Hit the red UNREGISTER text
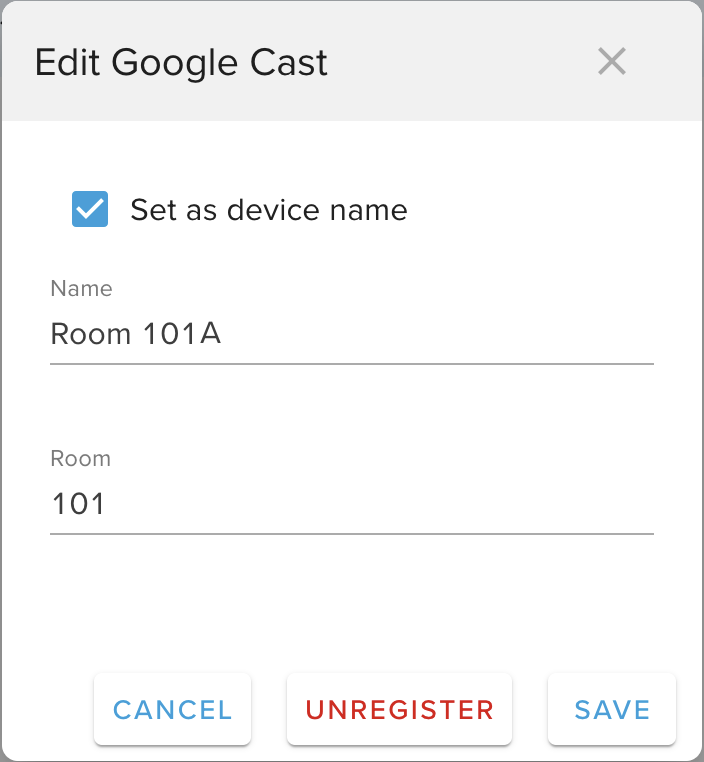The height and width of the screenshot is (762, 704). (399, 710)
